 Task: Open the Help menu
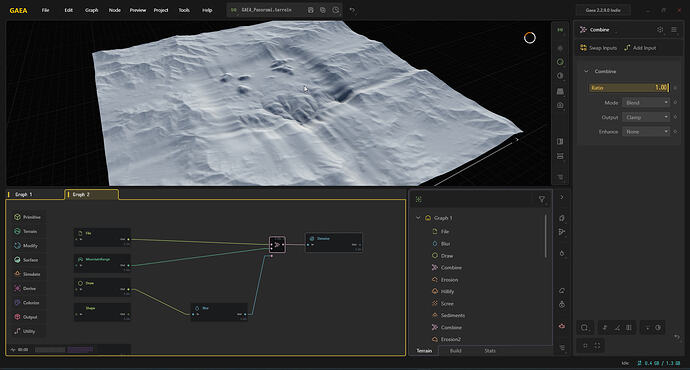(x=207, y=10)
